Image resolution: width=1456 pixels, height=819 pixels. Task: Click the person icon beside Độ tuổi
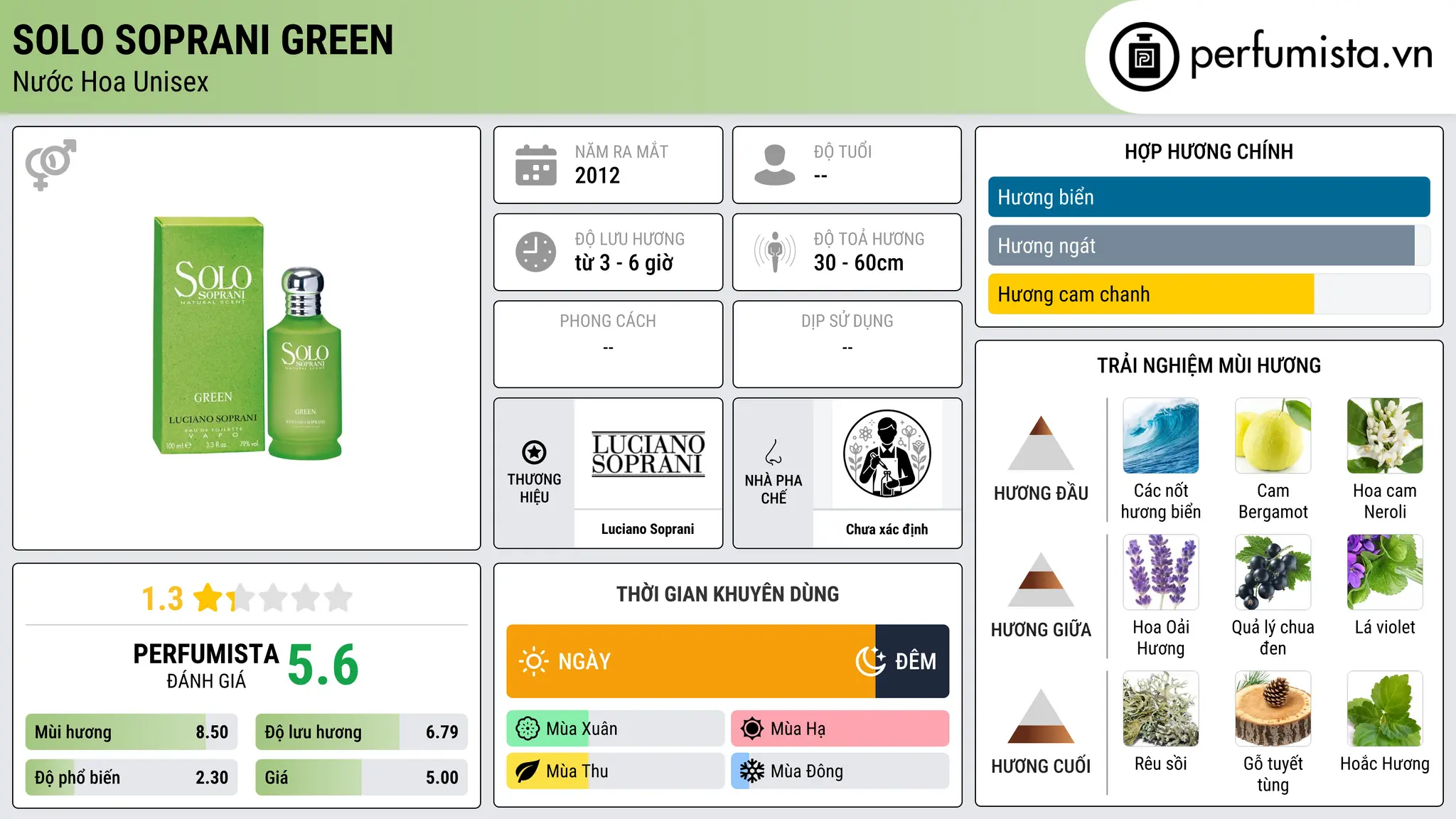point(775,165)
